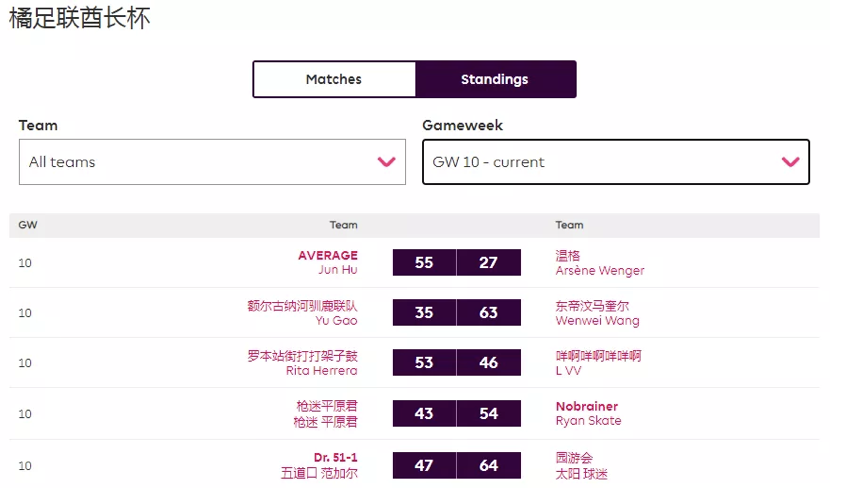Select Rita Herrera's team entry
Viewport: 864px width, 488px height.
point(321,371)
